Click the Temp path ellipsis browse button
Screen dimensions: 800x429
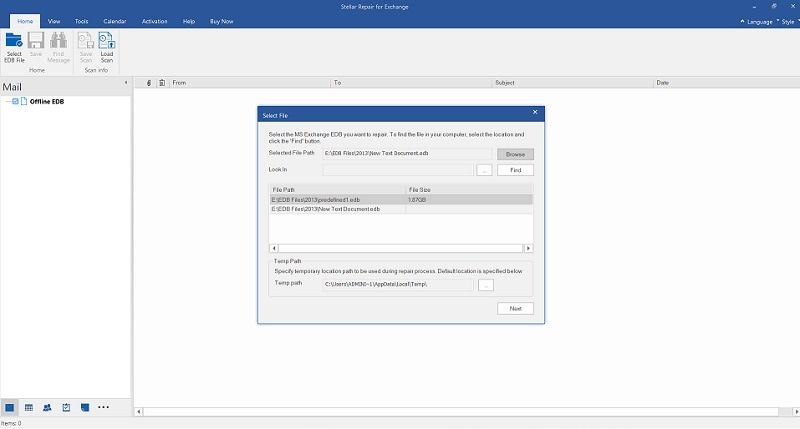click(486, 285)
